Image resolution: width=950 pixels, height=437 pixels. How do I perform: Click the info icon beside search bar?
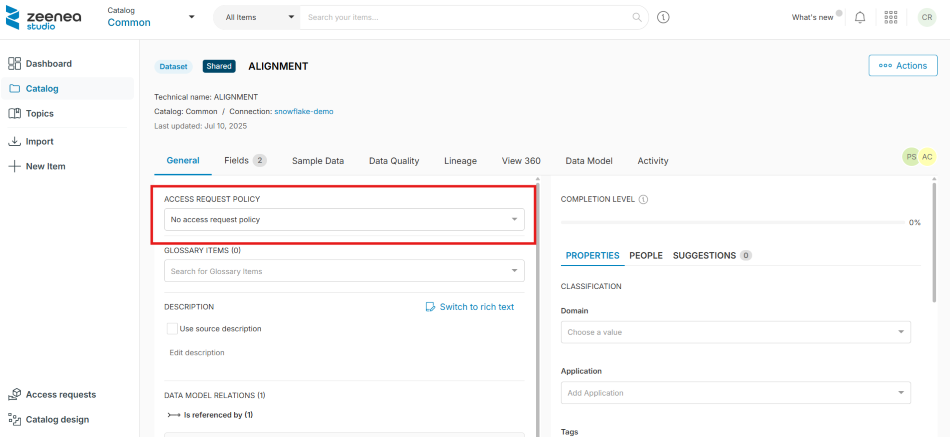pyautogui.click(x=663, y=17)
